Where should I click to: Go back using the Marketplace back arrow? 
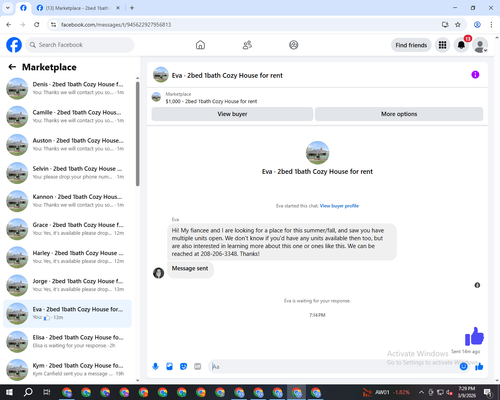coord(12,67)
